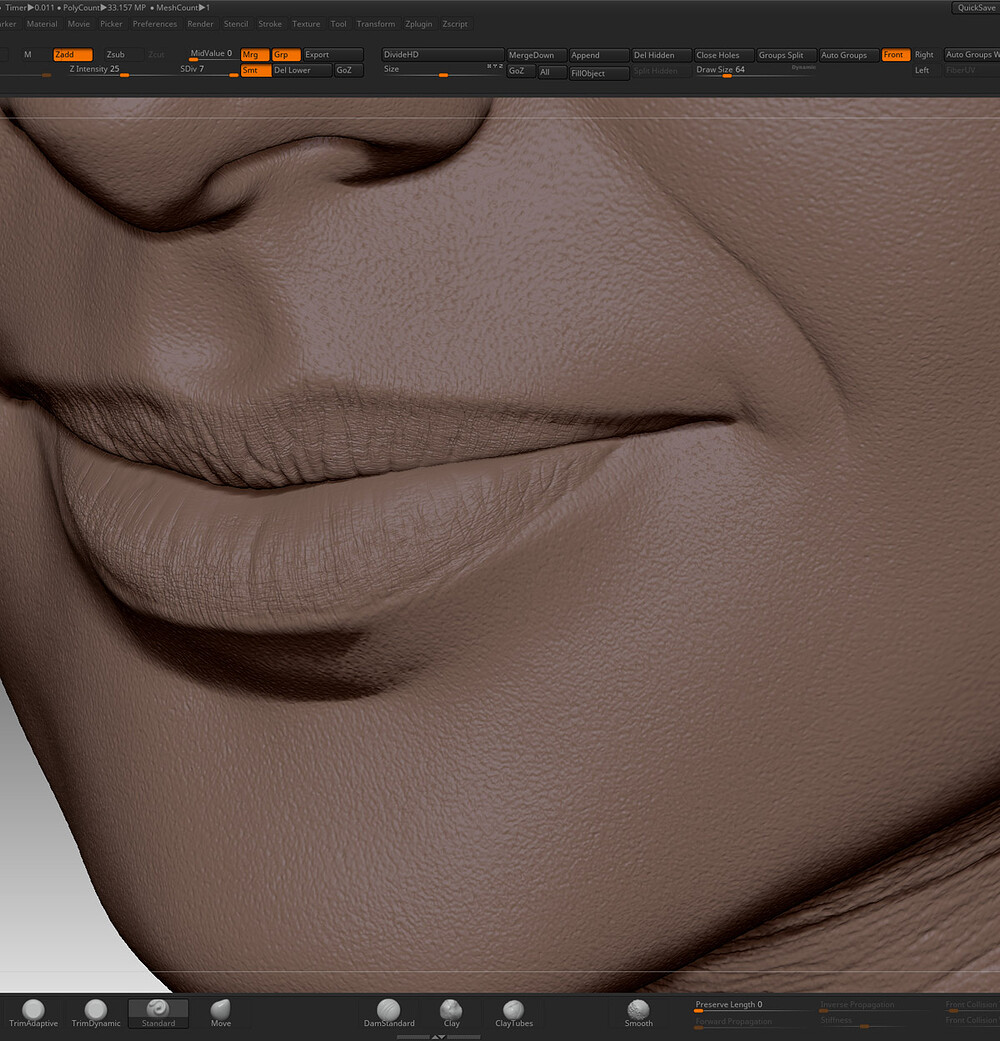This screenshot has height=1041, width=1000.
Task: Switch to the Left view
Action: pyautogui.click(x=922, y=70)
